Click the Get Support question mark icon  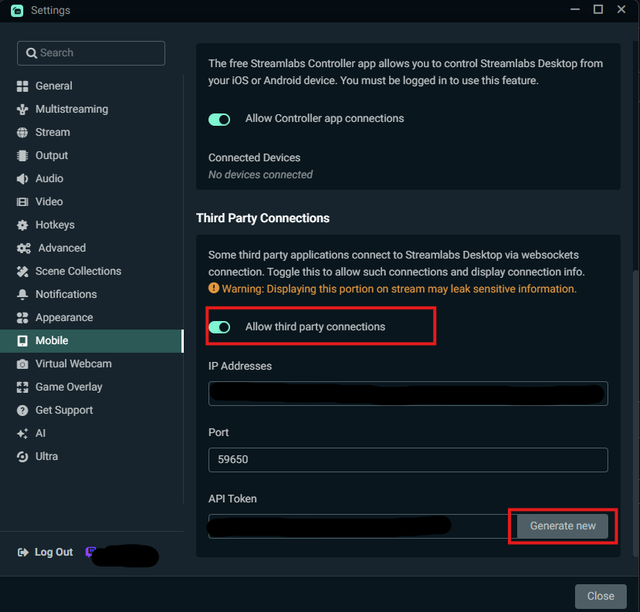[x=22, y=410]
